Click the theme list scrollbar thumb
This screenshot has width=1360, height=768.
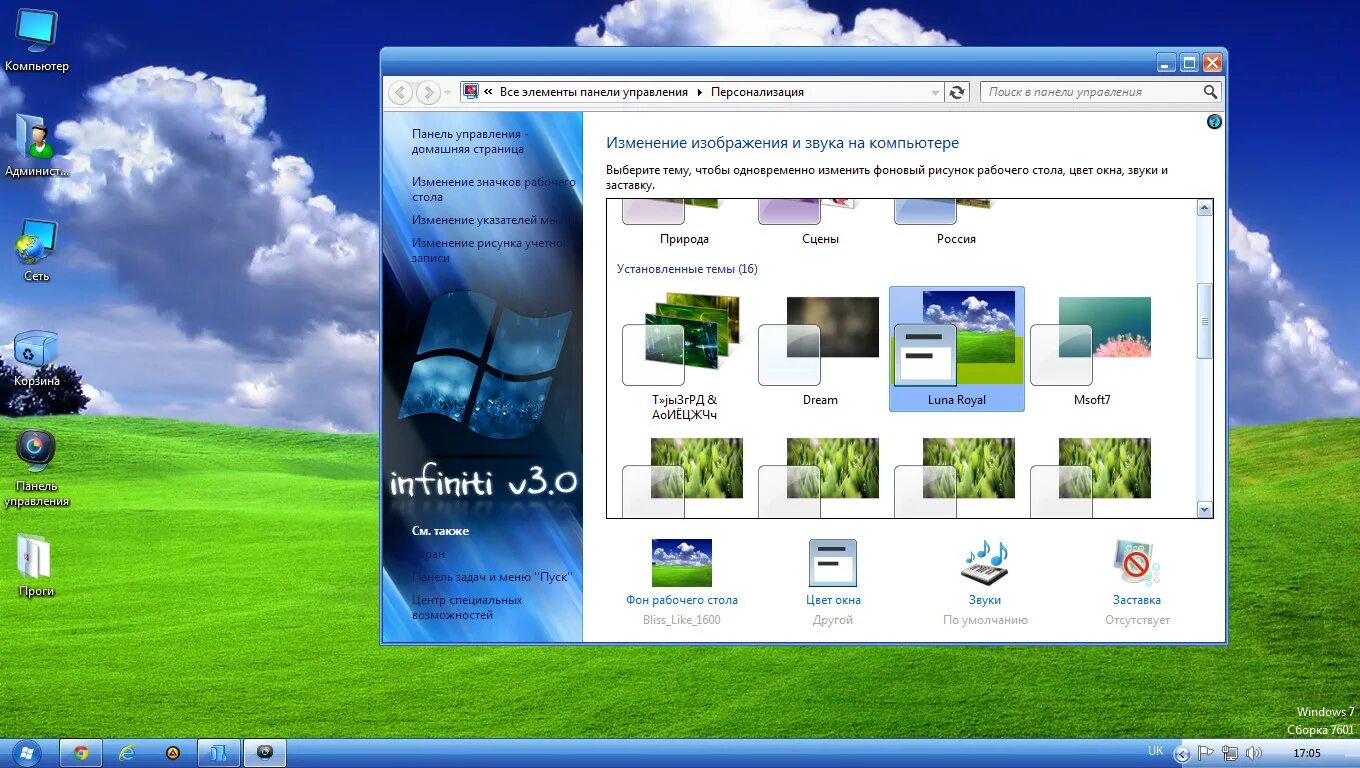(1204, 321)
